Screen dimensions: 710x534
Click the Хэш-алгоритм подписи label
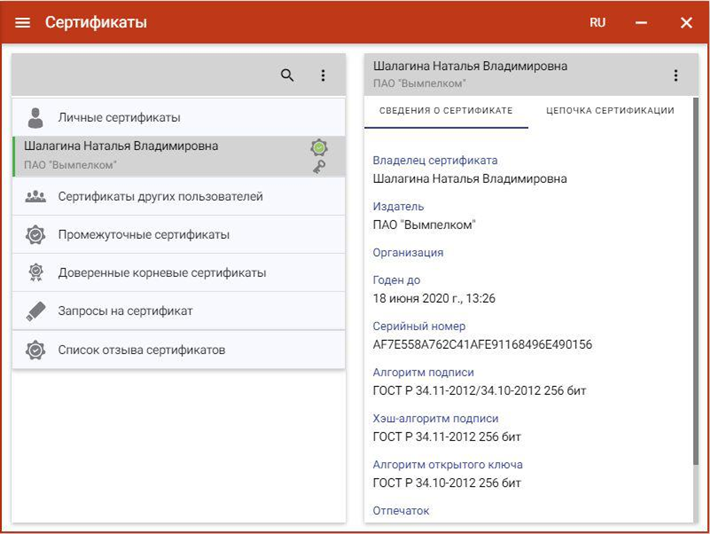click(x=436, y=419)
